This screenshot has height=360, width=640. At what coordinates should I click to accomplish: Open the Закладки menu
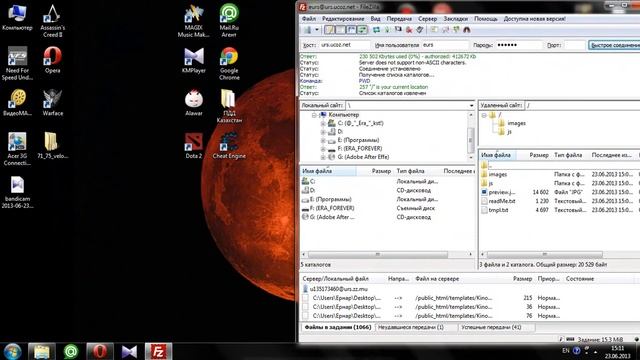[x=456, y=19]
